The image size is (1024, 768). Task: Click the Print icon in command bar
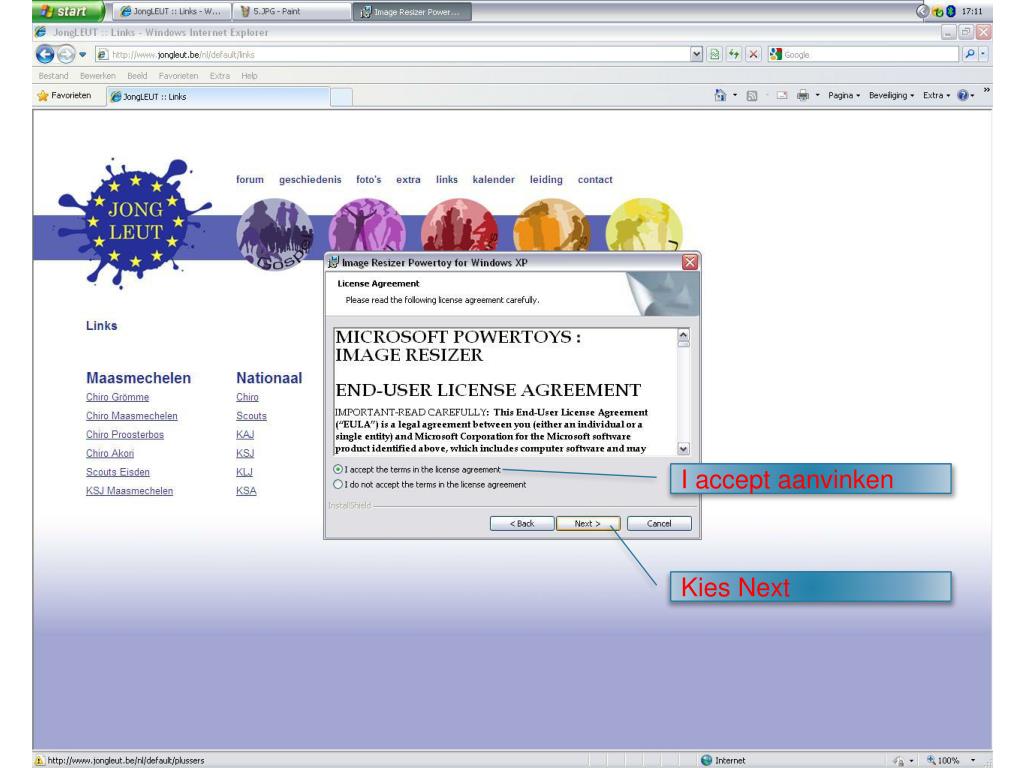(x=803, y=96)
